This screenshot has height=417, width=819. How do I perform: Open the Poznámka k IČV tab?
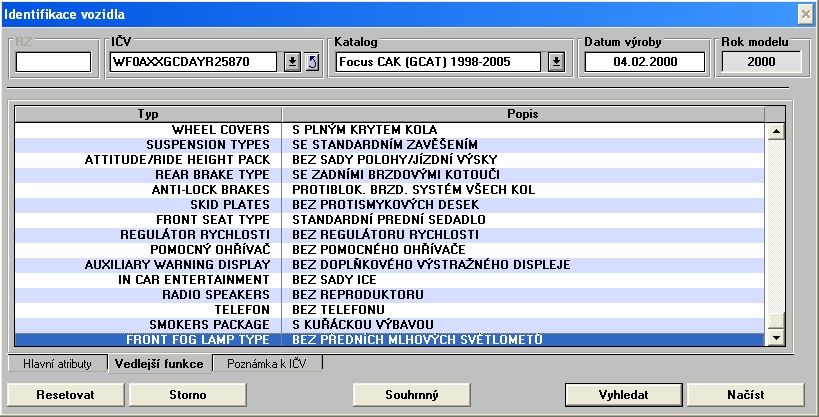pos(267,364)
